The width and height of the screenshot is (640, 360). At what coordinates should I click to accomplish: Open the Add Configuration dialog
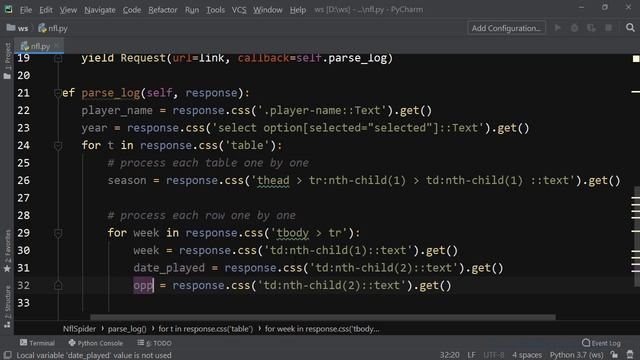[x=506, y=28]
